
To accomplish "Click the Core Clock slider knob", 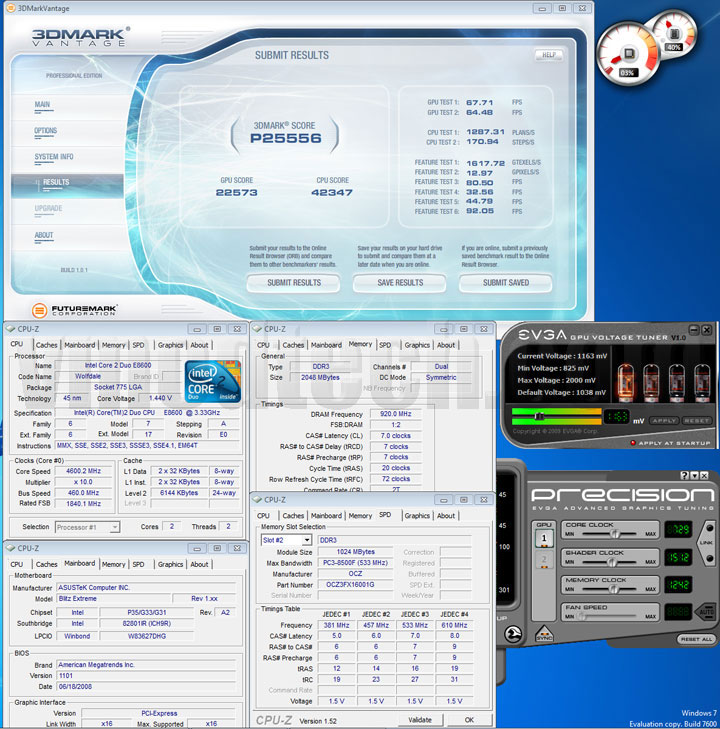I will [x=614, y=534].
